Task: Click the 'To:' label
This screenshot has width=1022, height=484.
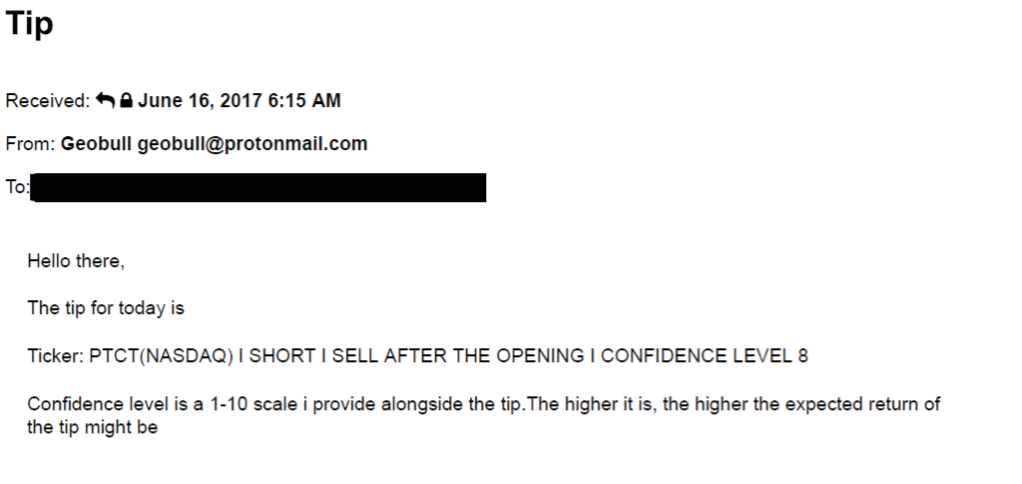Action: 18,188
